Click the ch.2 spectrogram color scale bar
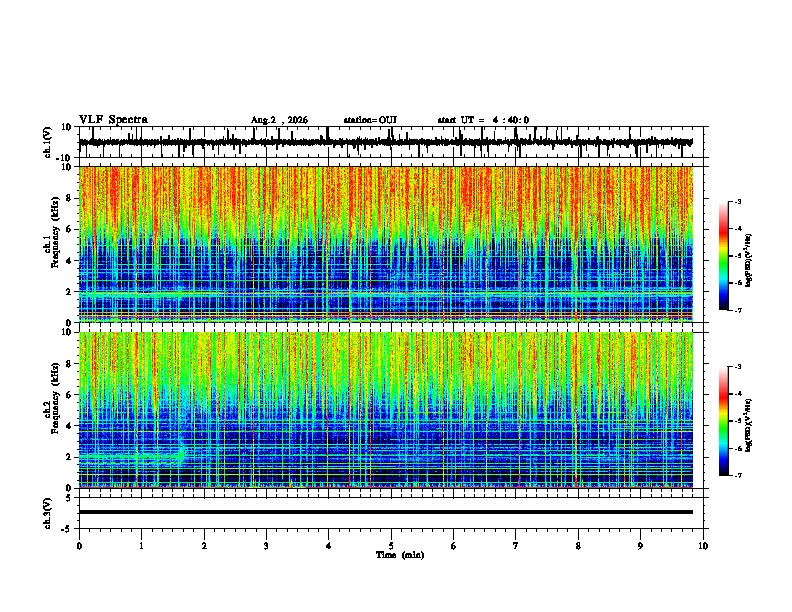The image size is (792, 612). pyautogui.click(x=724, y=421)
